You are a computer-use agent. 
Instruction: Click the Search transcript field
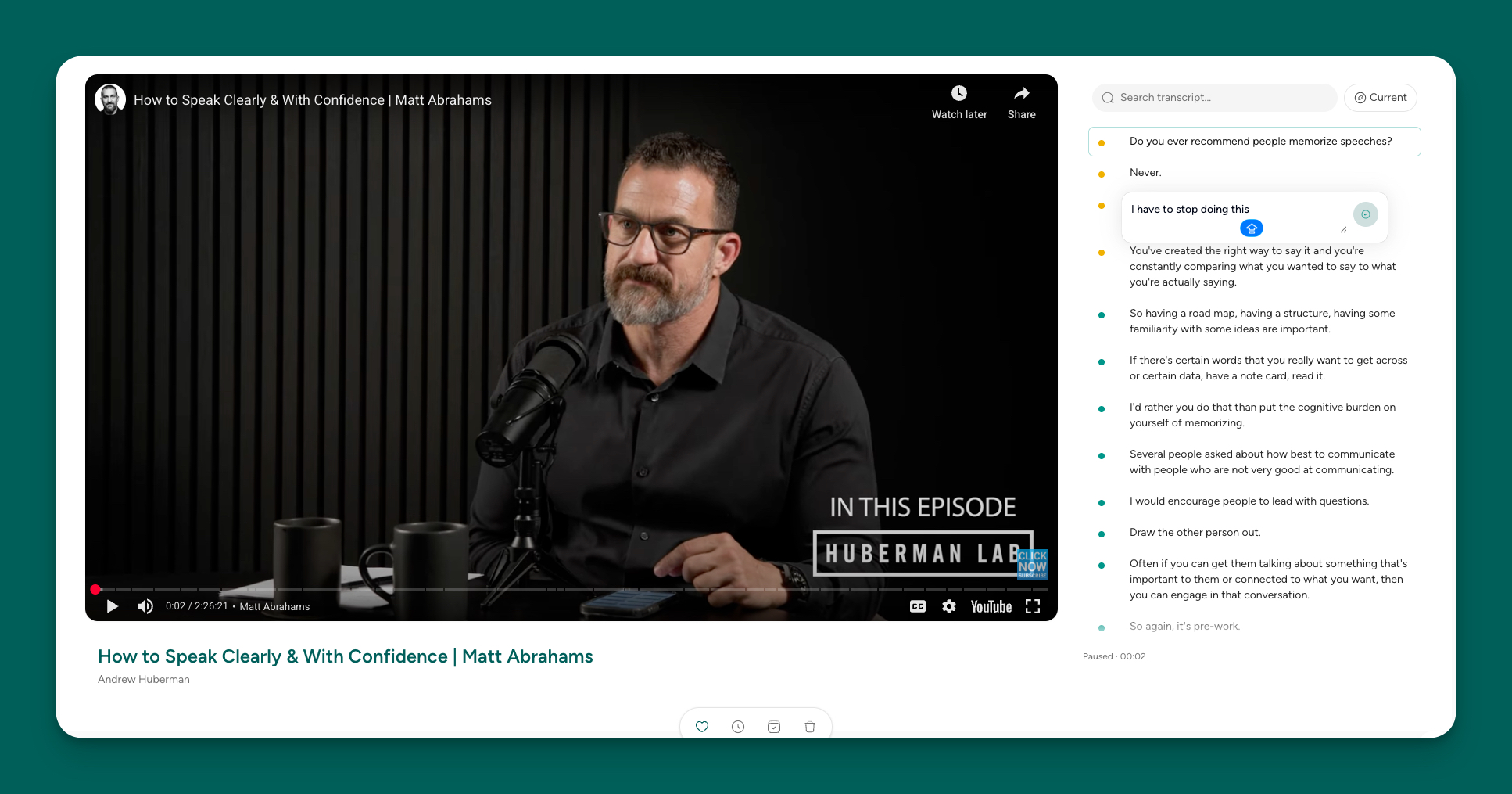(1220, 98)
